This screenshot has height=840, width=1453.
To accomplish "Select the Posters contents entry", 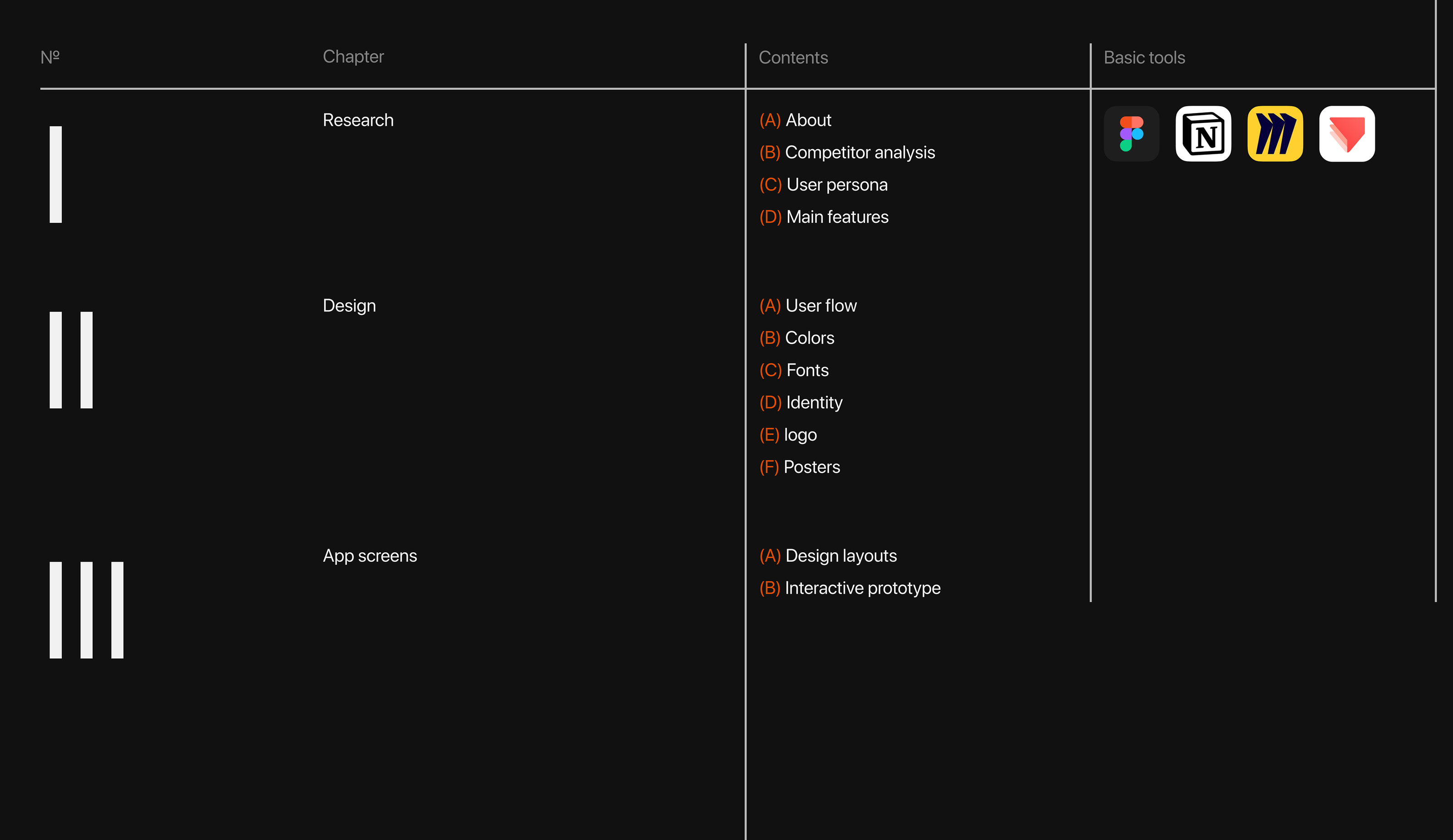I will (800, 467).
